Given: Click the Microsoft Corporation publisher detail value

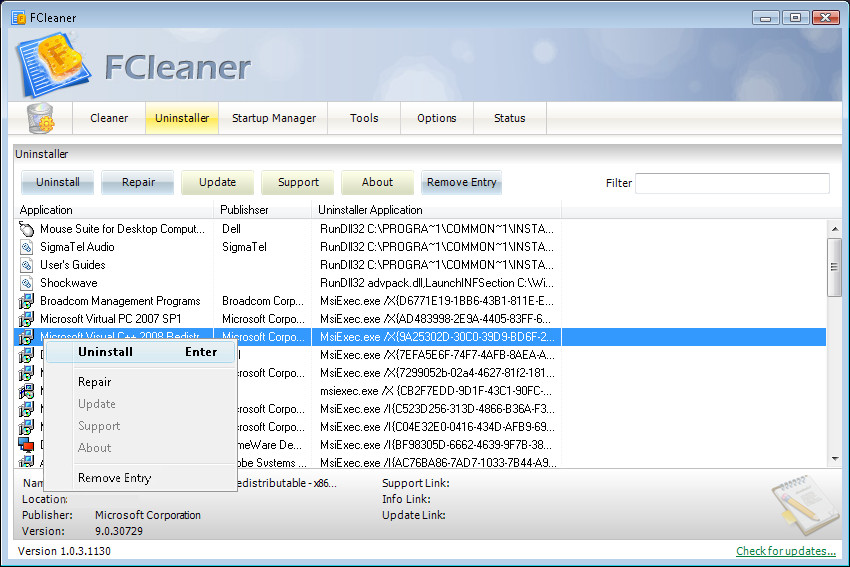Looking at the screenshot, I should (148, 515).
